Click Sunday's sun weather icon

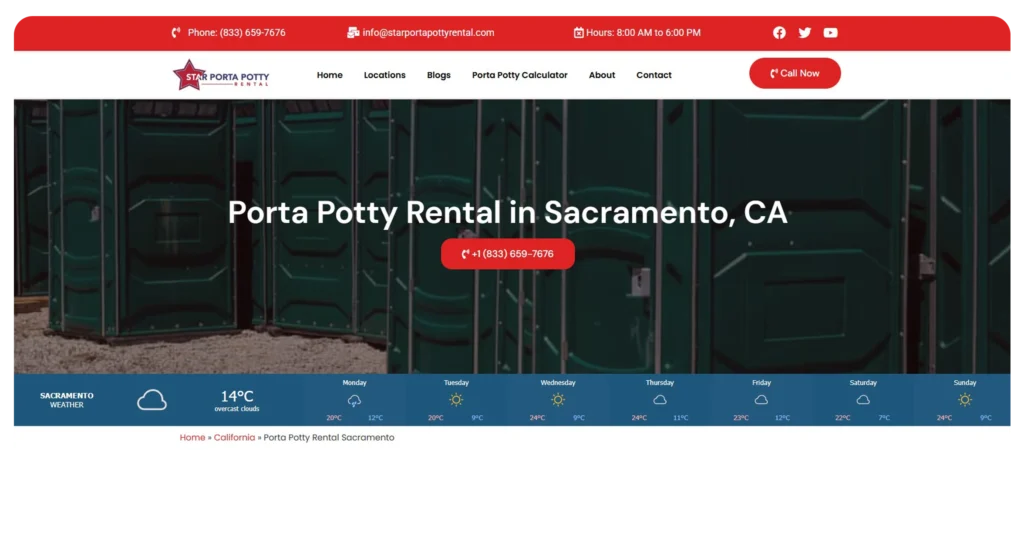click(x=964, y=400)
